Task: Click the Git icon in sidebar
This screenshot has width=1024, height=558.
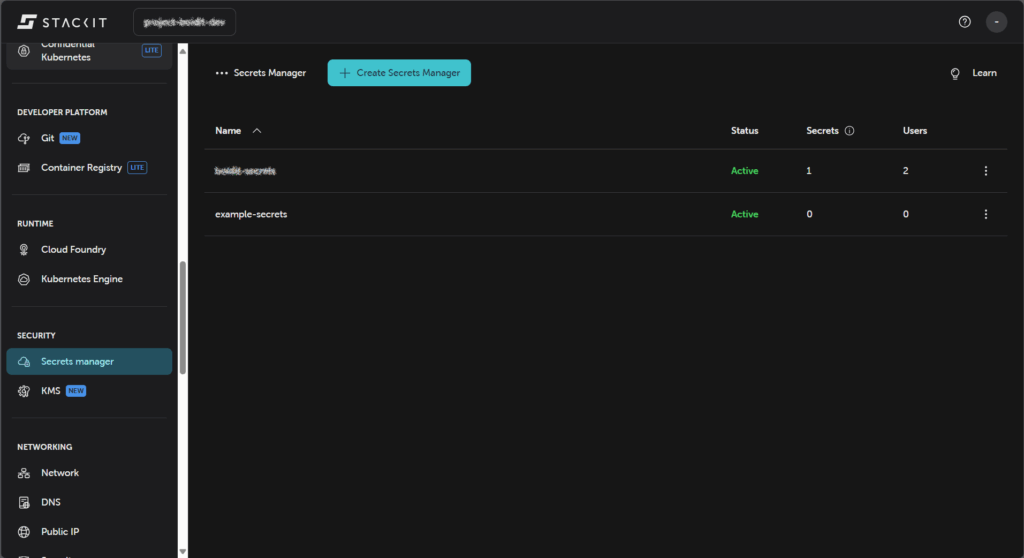Action: 24,138
